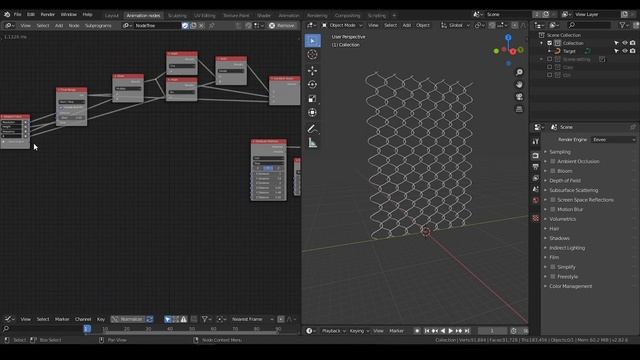Select the Target object in outliner
This screenshot has width=640, height=360.
(569, 51)
